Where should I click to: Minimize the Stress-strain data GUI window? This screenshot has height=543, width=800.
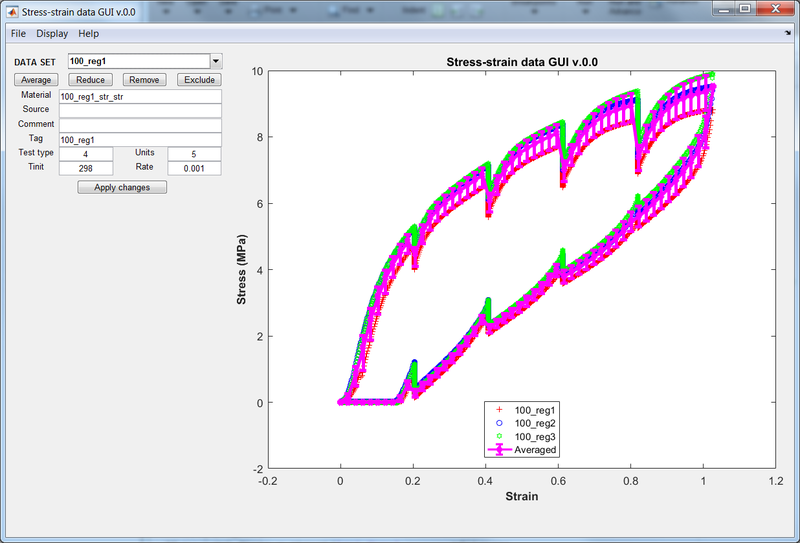[720, 9]
